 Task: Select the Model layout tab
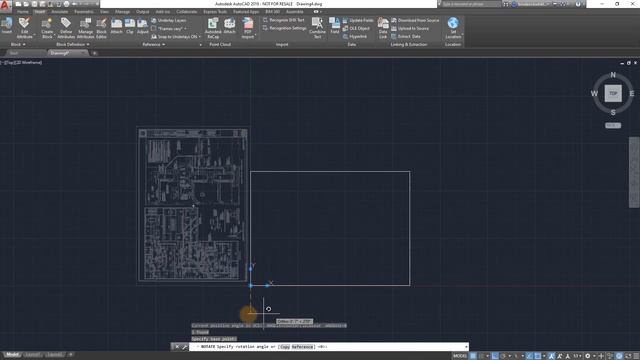[x=12, y=355]
